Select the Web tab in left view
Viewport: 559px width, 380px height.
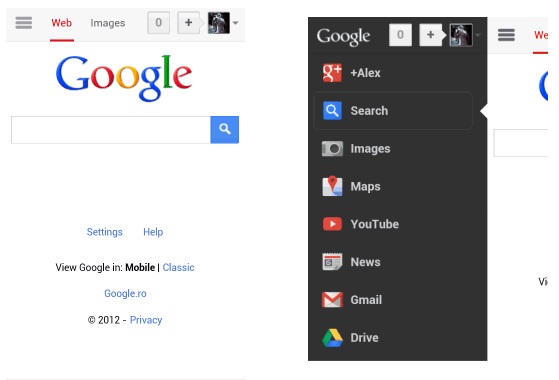[62, 23]
